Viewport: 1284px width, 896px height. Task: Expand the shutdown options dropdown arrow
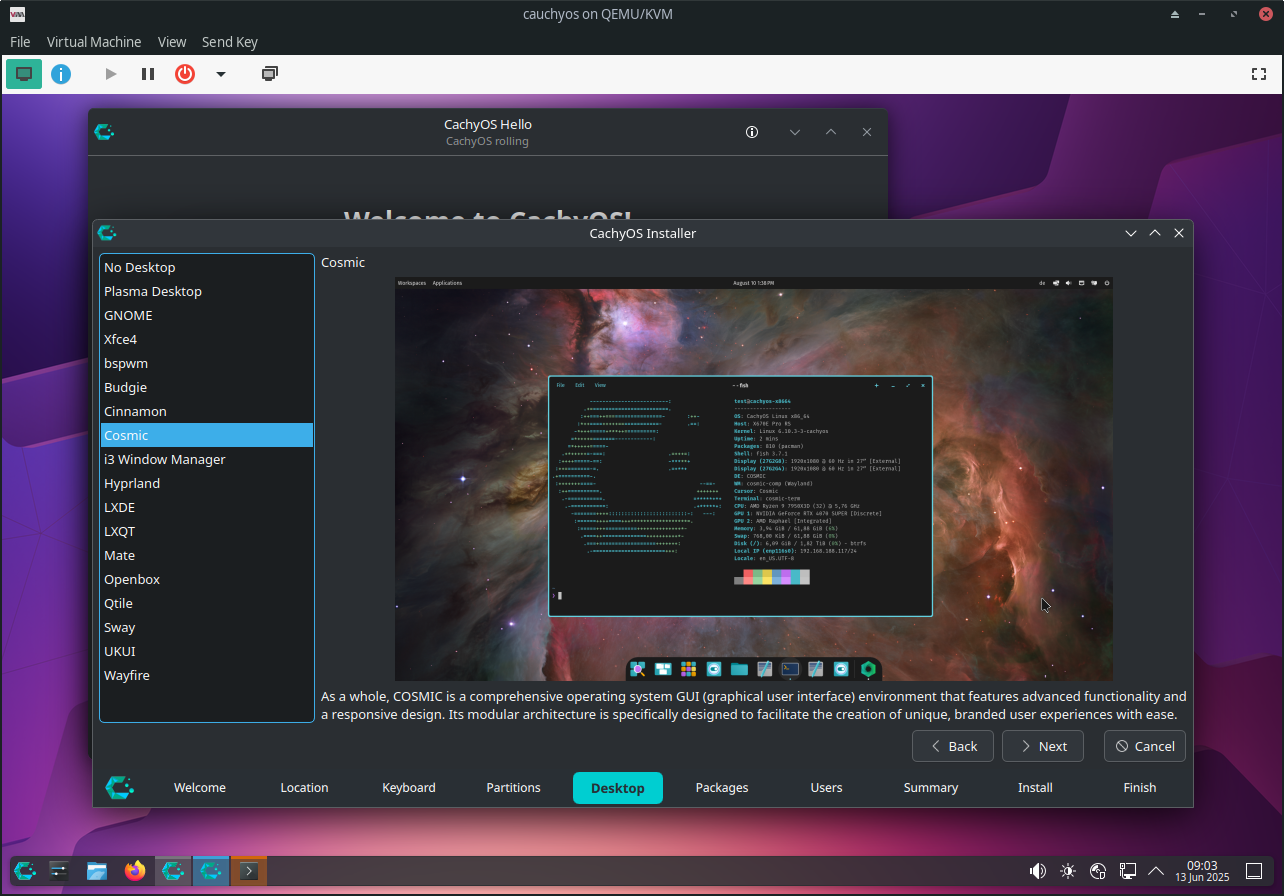[221, 74]
